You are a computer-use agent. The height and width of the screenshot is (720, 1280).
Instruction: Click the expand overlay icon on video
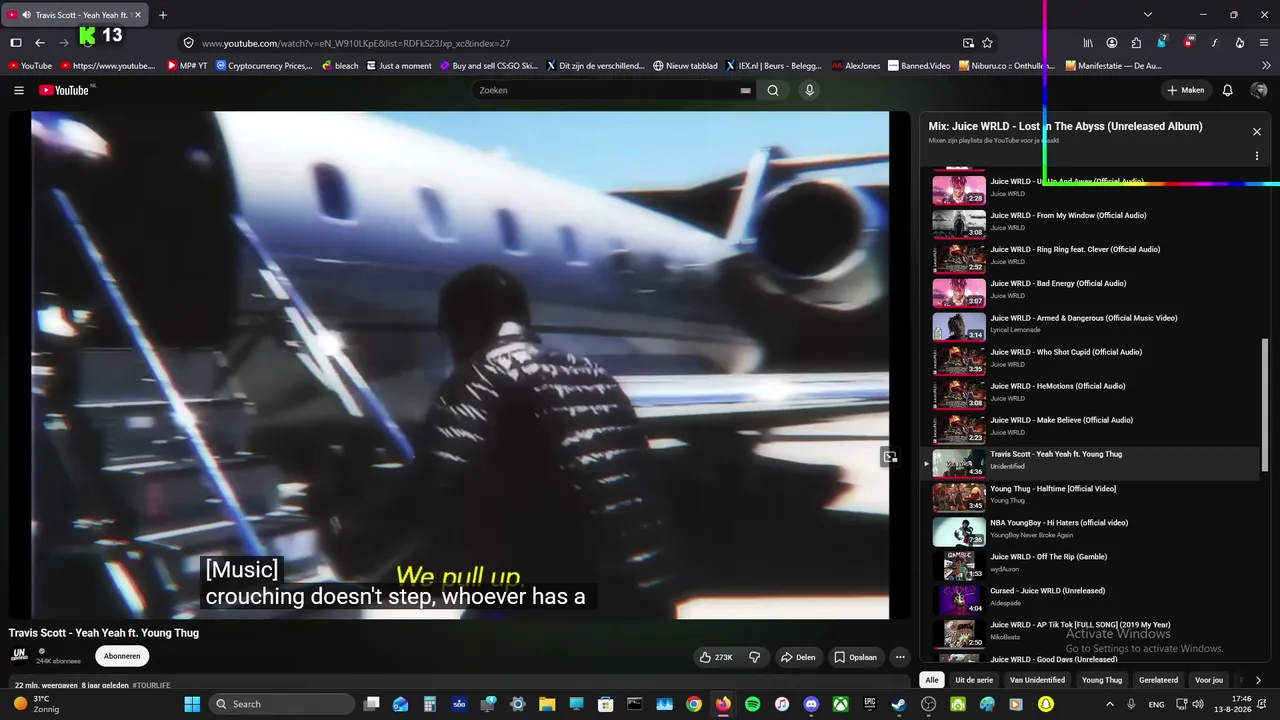point(890,457)
